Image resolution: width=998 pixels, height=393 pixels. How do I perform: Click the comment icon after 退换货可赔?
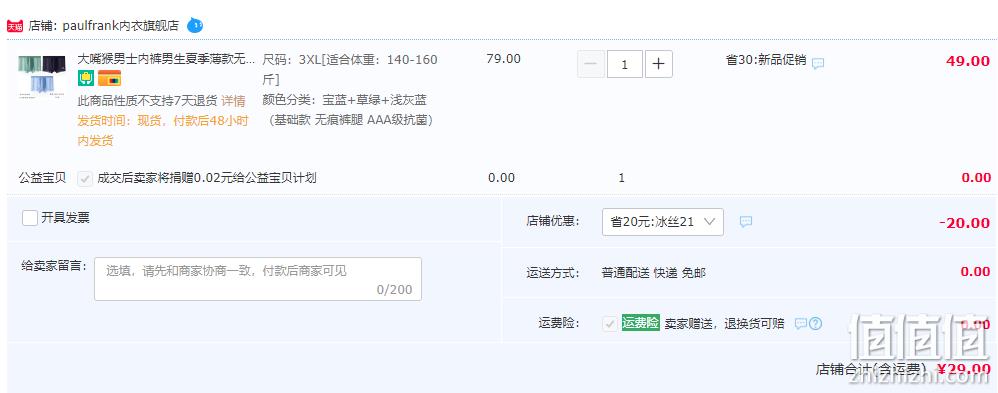point(801,324)
